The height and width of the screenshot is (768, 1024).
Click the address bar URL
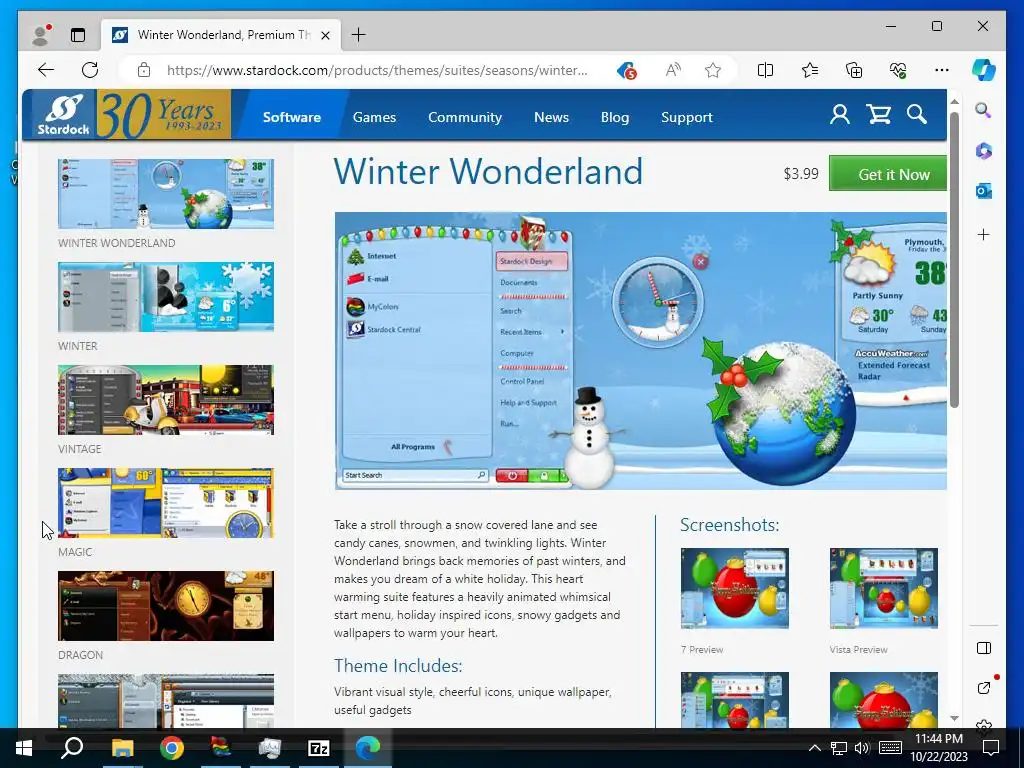[x=377, y=70]
